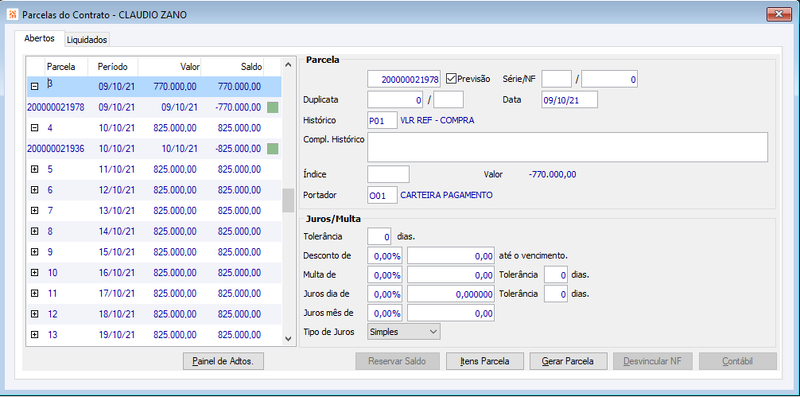Expand parcela 13 row
This screenshot has height=397, width=800.
point(35,335)
